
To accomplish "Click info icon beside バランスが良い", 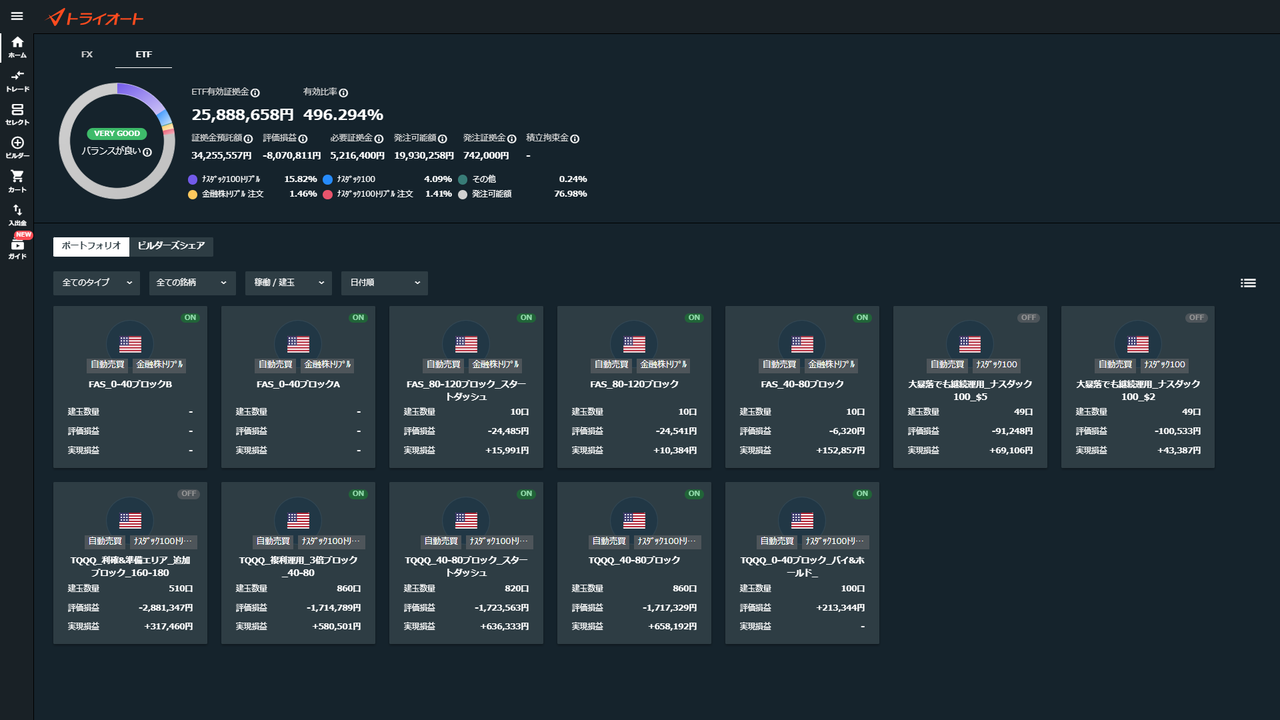I will (x=147, y=152).
